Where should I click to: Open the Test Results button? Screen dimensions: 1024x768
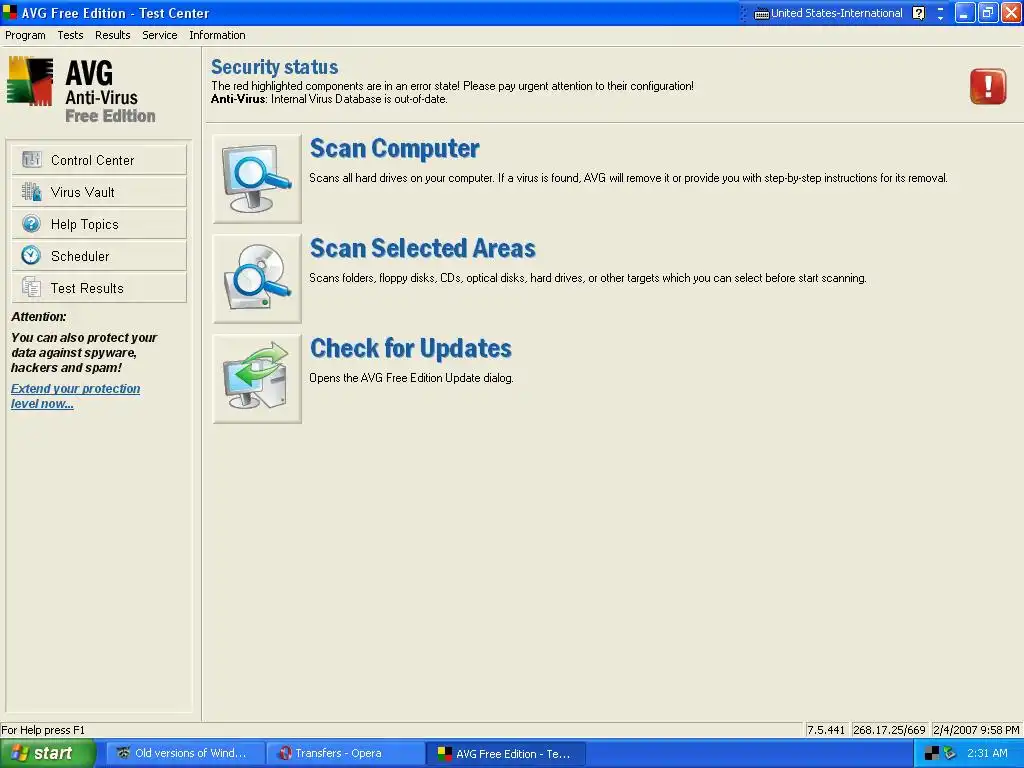(x=99, y=288)
